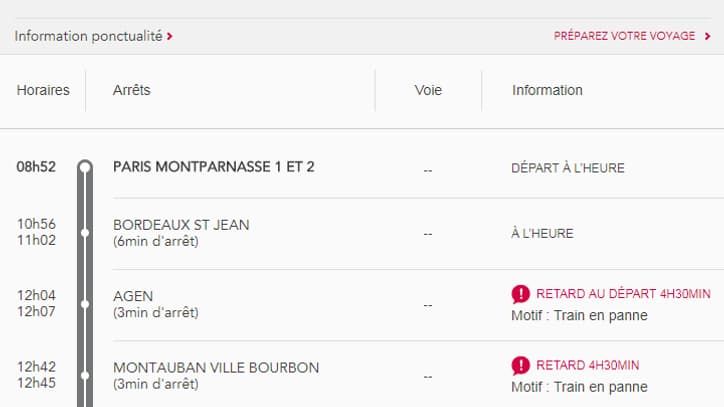Click the Voie column header

point(428,90)
